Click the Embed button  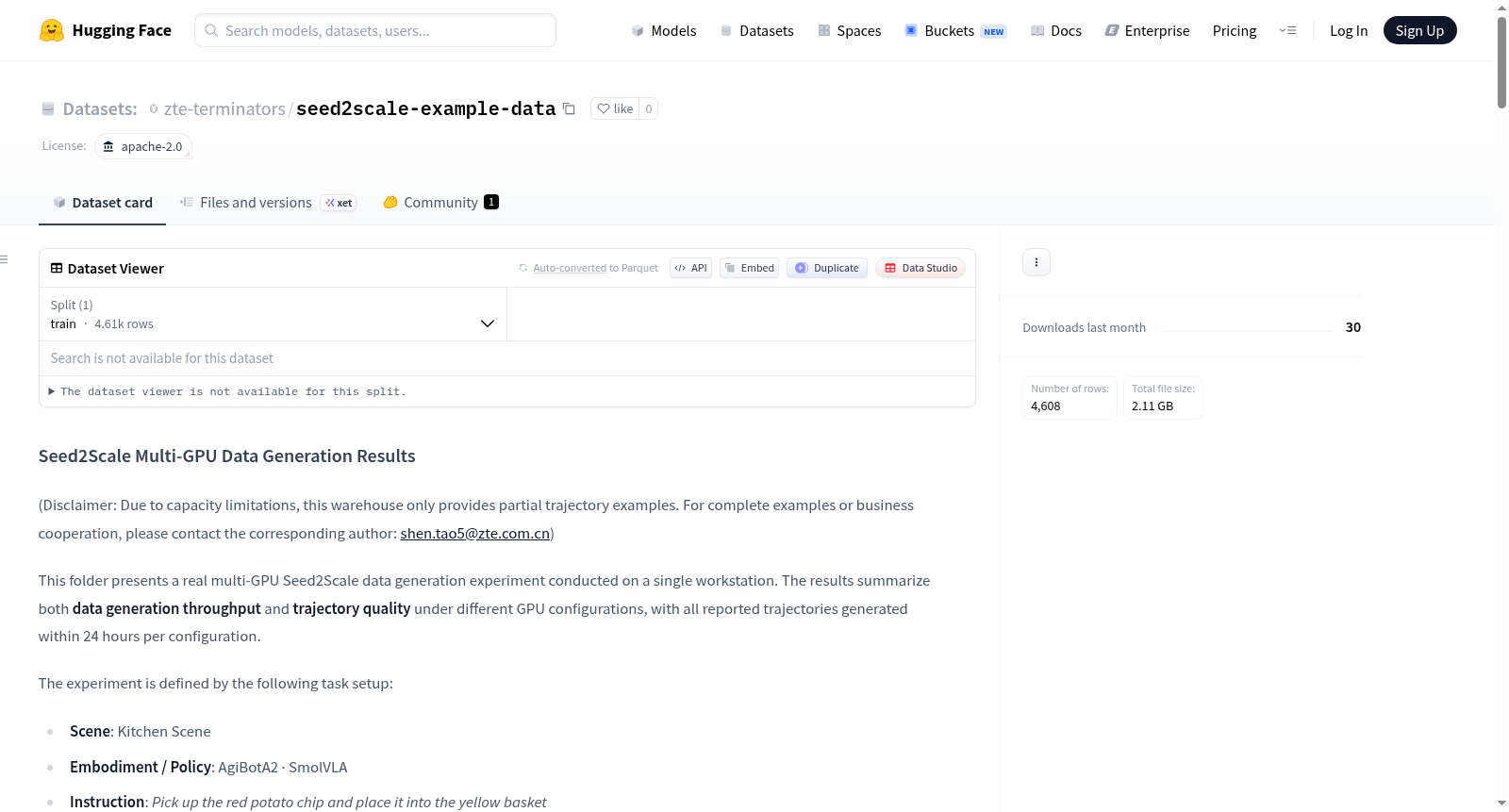pyautogui.click(x=749, y=268)
